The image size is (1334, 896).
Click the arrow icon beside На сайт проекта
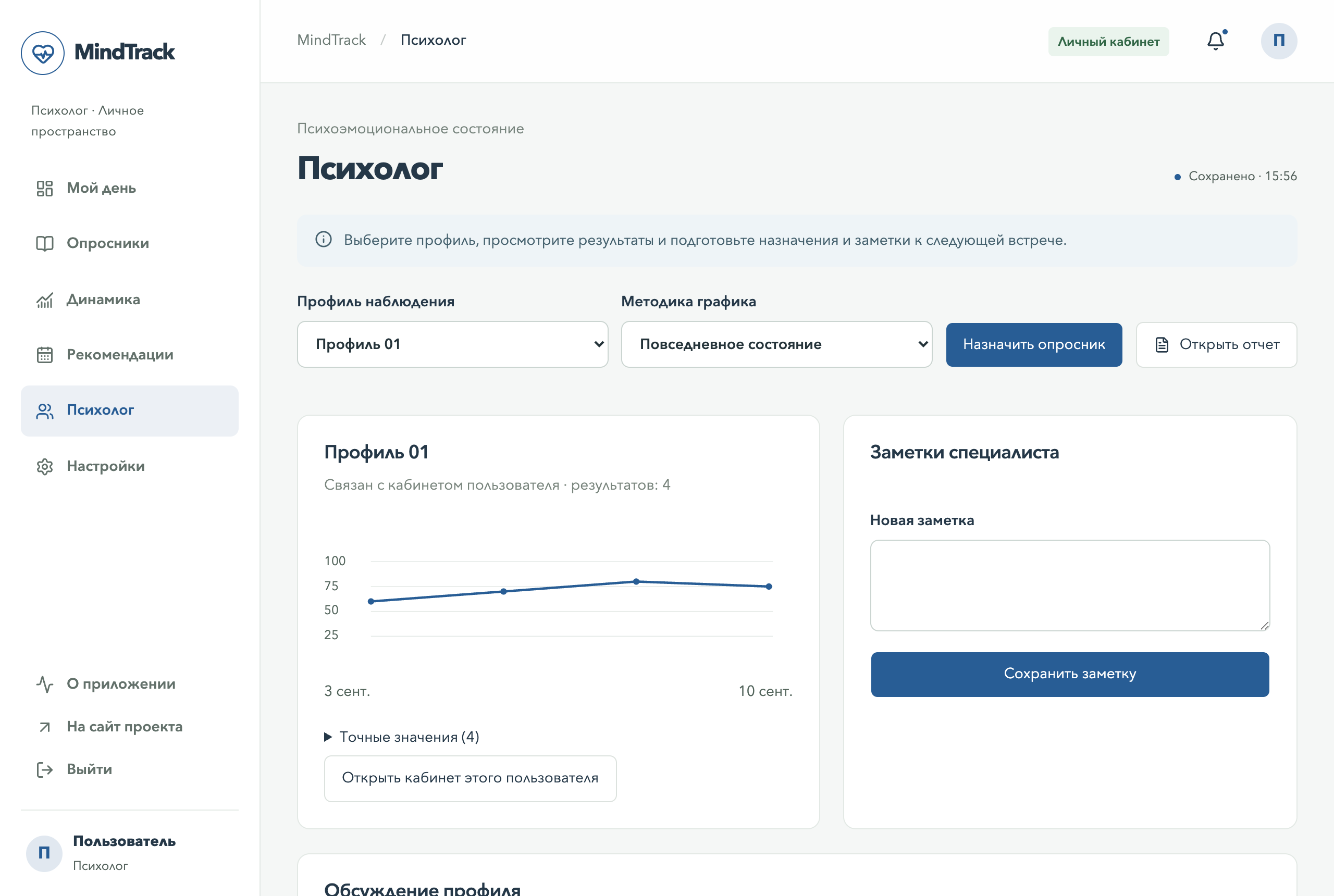click(45, 727)
